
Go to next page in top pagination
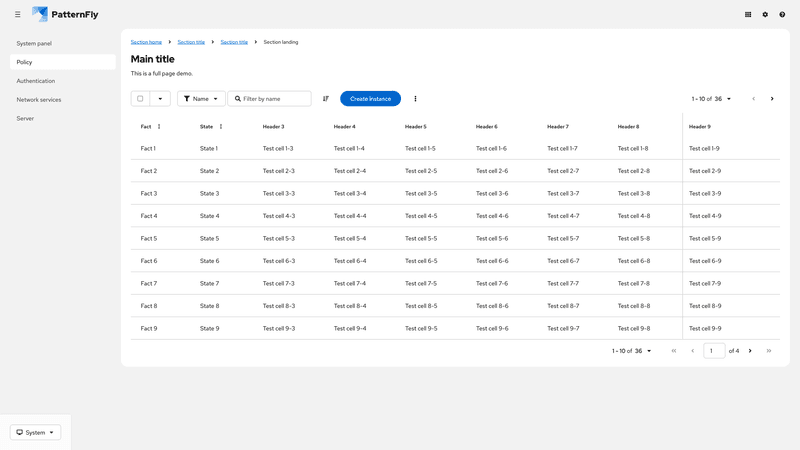[x=772, y=98]
